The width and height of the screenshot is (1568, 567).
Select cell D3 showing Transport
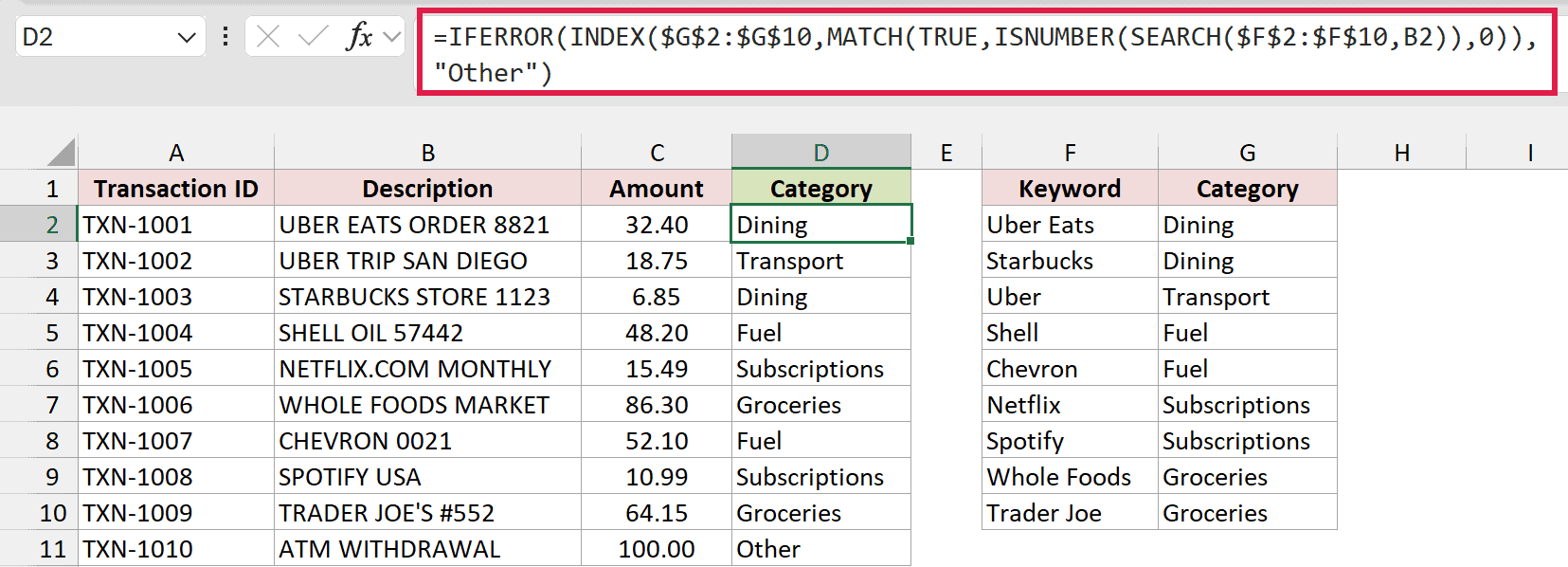click(x=821, y=261)
